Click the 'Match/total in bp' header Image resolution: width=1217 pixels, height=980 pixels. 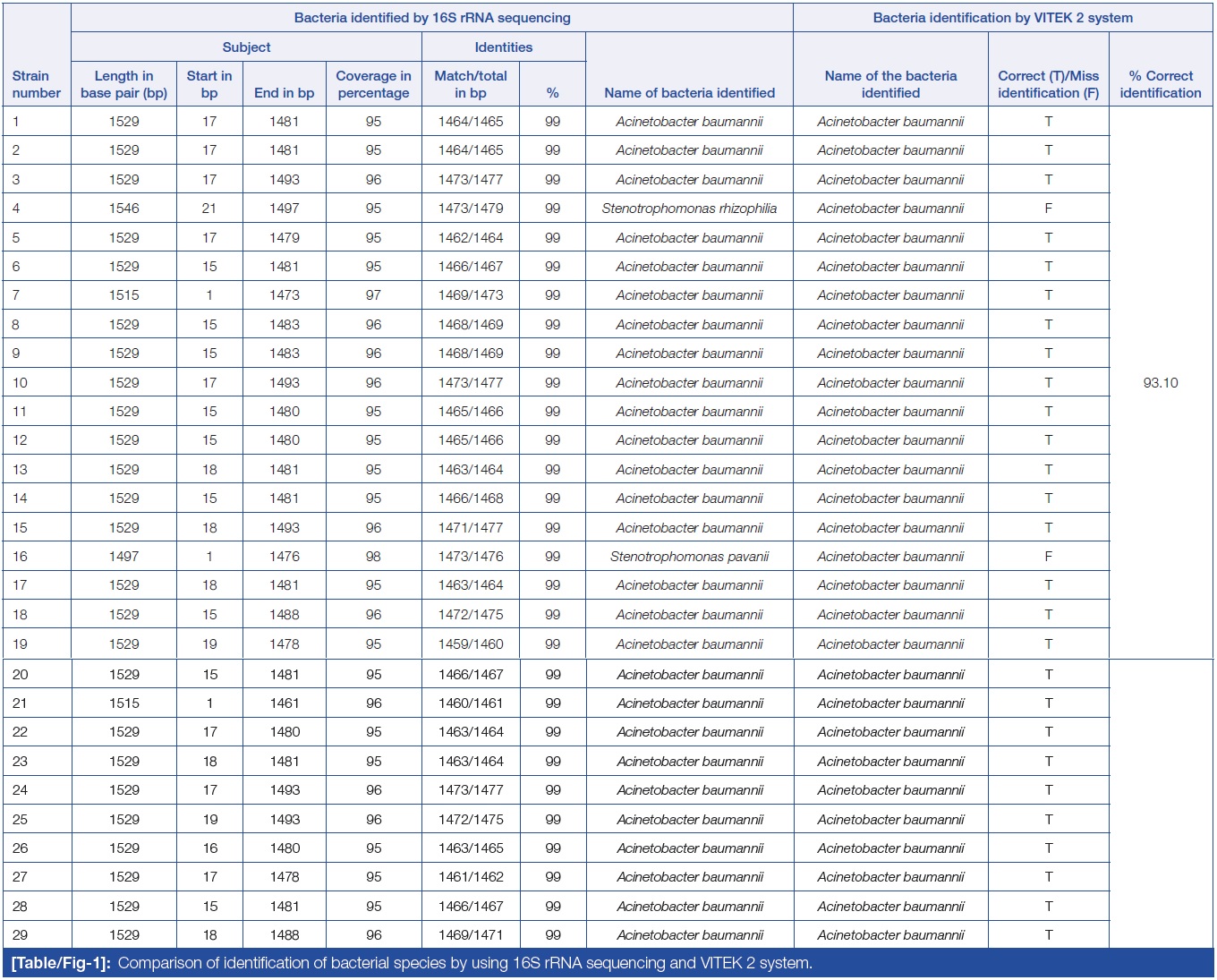pos(470,84)
